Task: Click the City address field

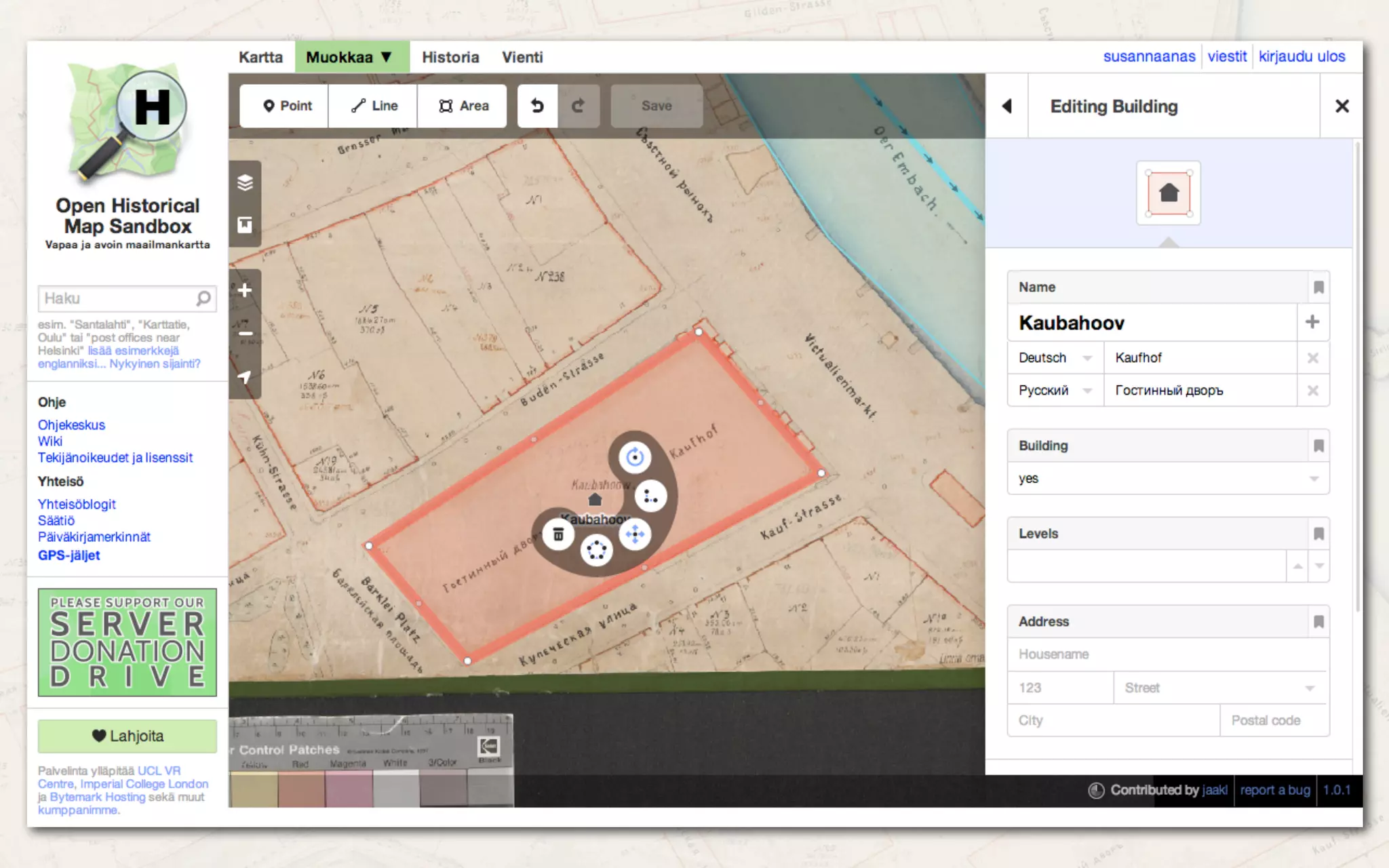Action: click(x=1114, y=720)
